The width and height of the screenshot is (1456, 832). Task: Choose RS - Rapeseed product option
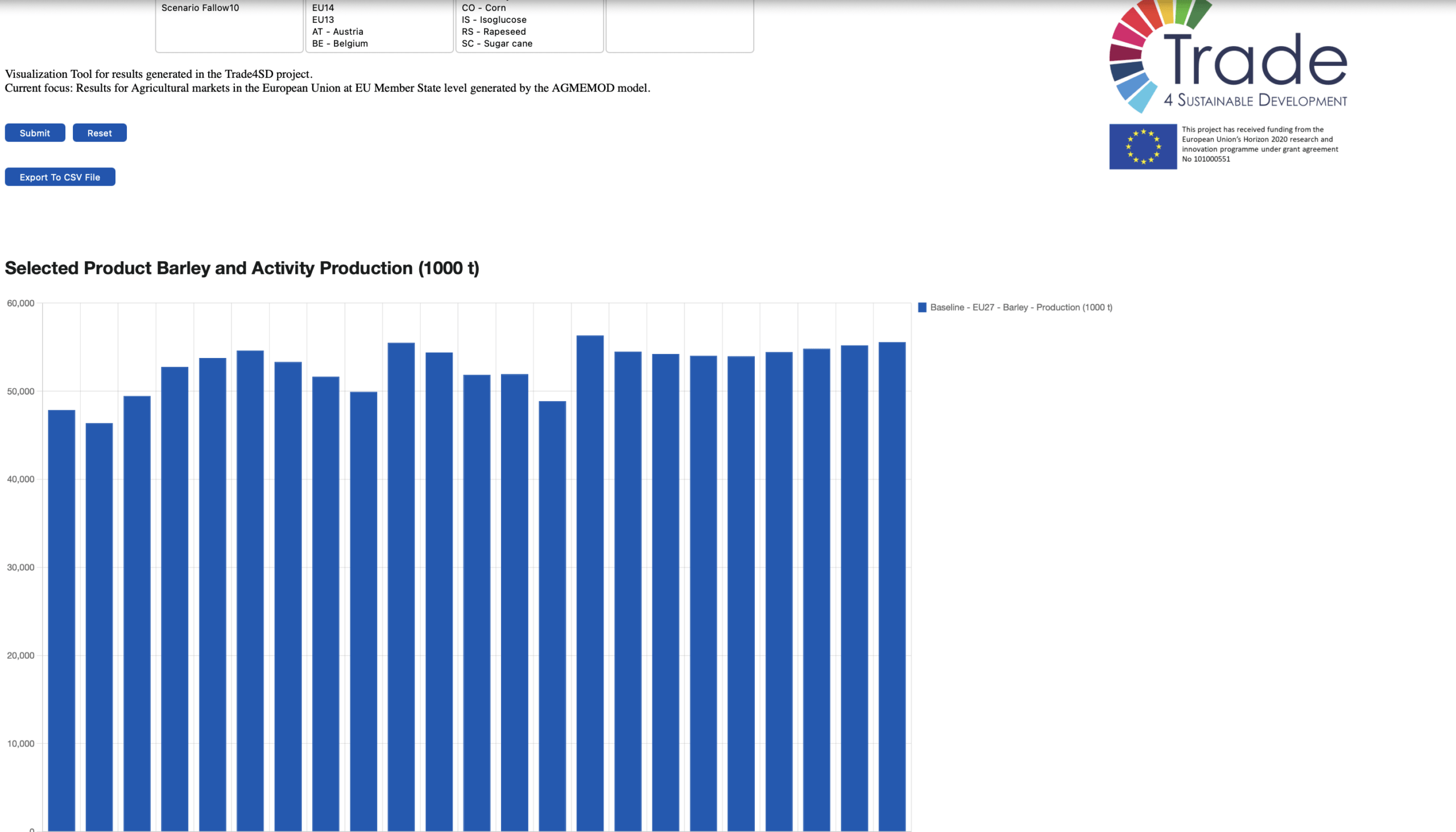(493, 32)
